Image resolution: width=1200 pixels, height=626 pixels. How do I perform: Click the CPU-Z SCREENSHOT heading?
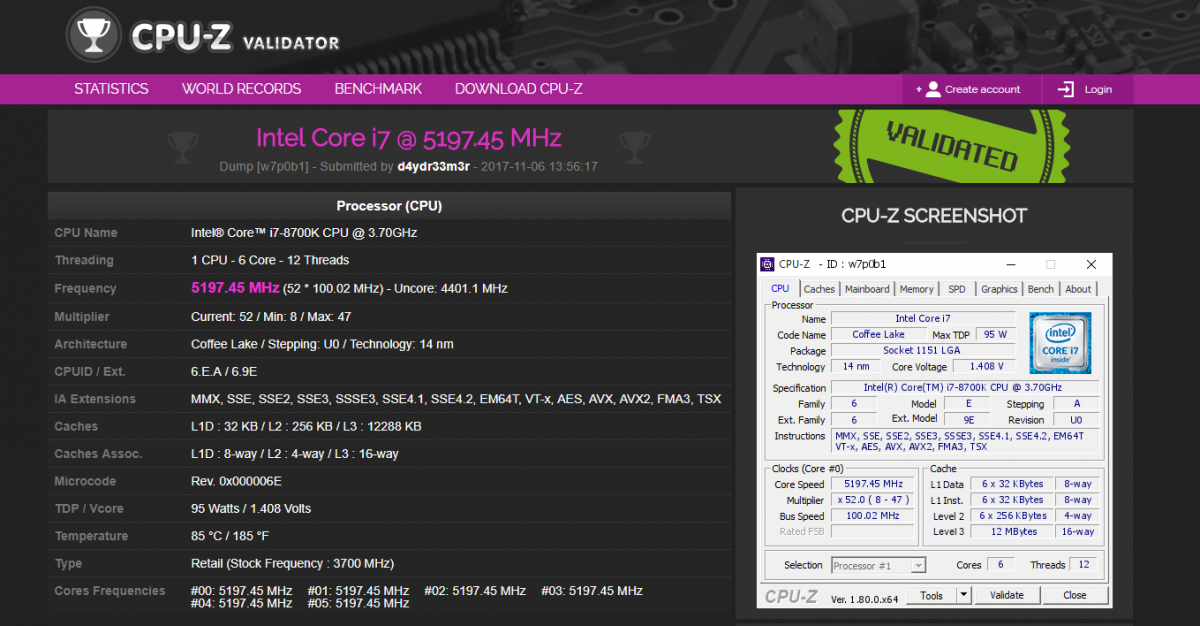(934, 216)
